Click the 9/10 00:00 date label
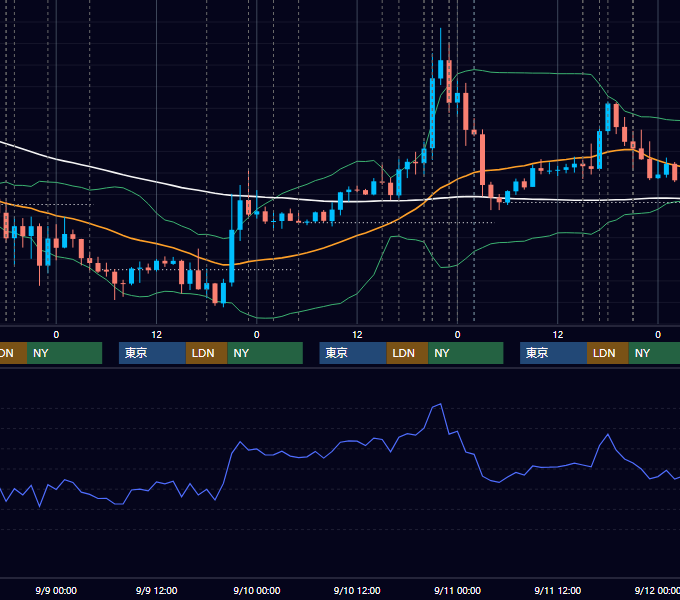The width and height of the screenshot is (680, 600). [x=257, y=590]
